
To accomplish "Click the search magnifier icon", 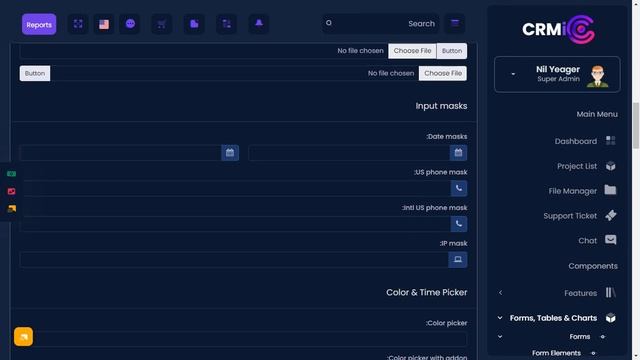I will 329,23.
